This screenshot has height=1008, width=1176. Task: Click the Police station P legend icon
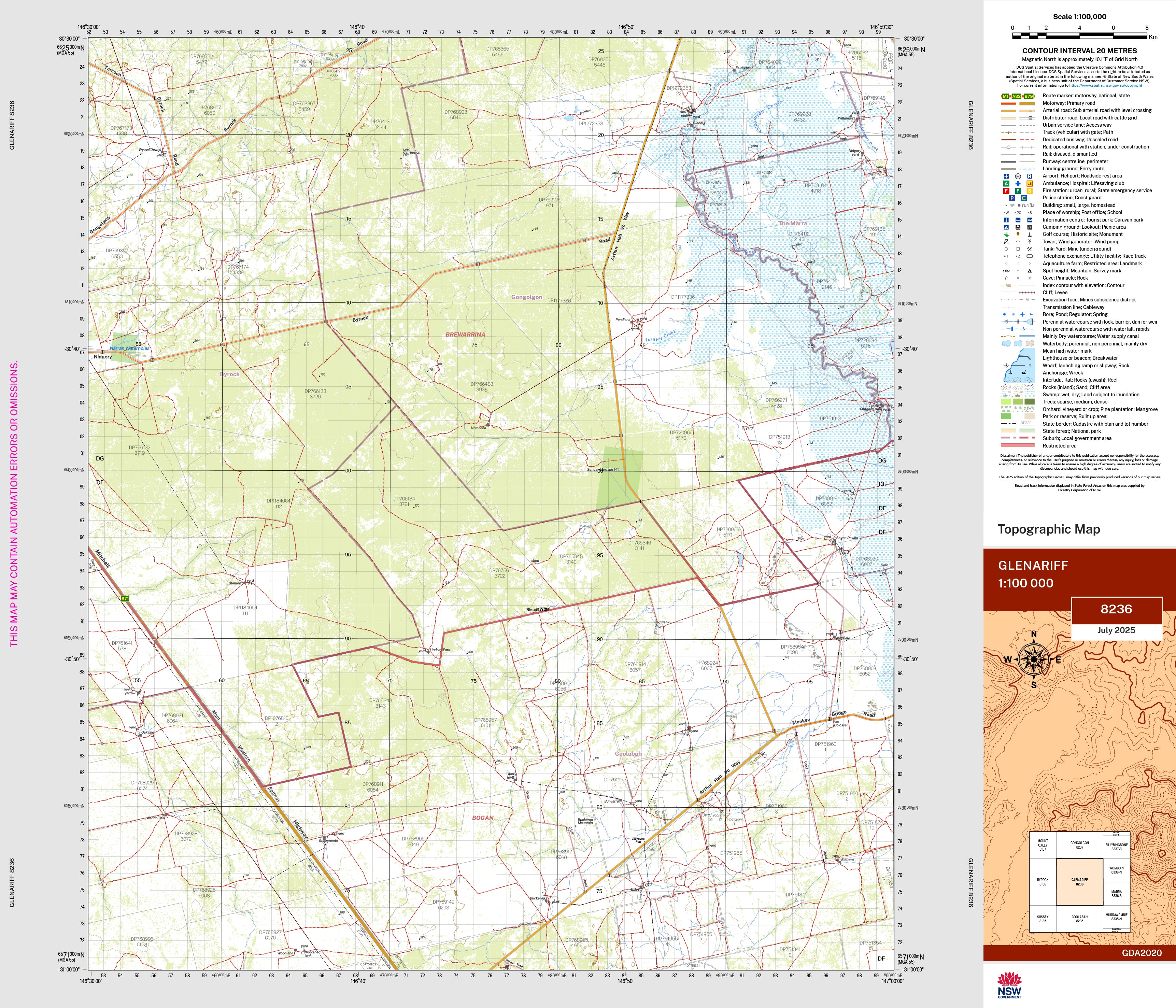1012,198
